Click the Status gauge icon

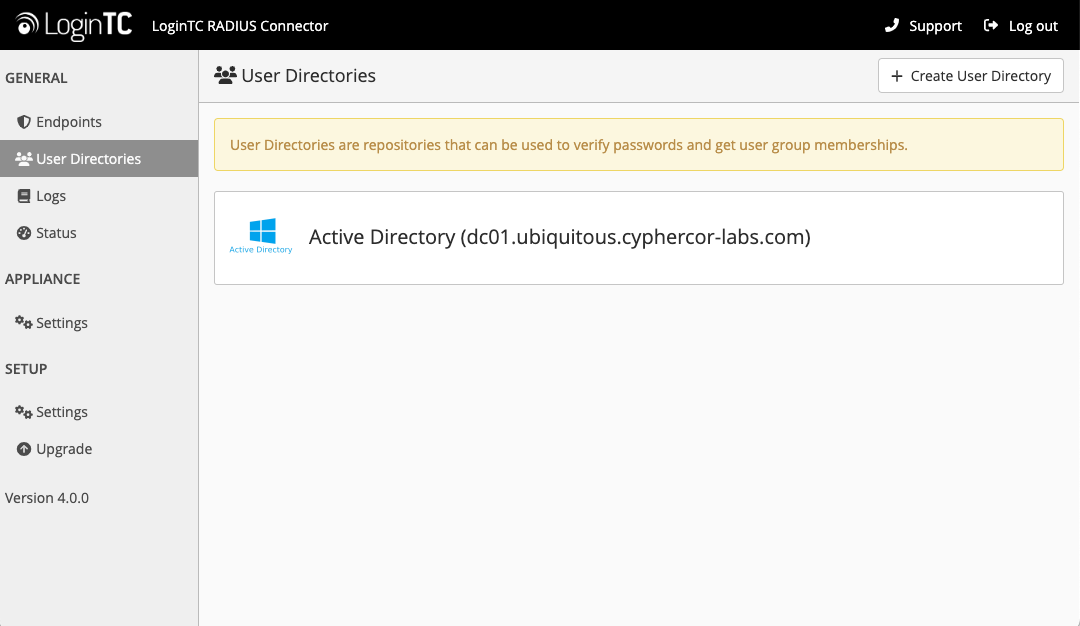(25, 233)
